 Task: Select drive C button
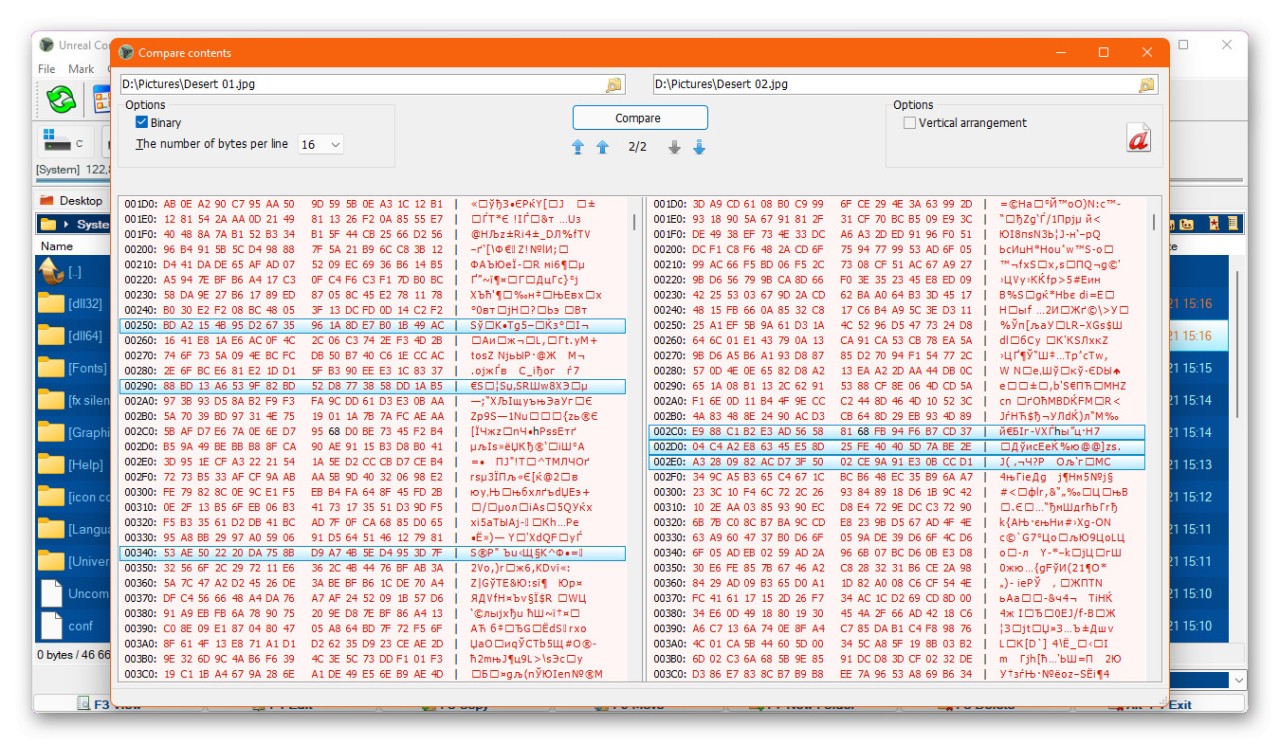click(x=62, y=141)
